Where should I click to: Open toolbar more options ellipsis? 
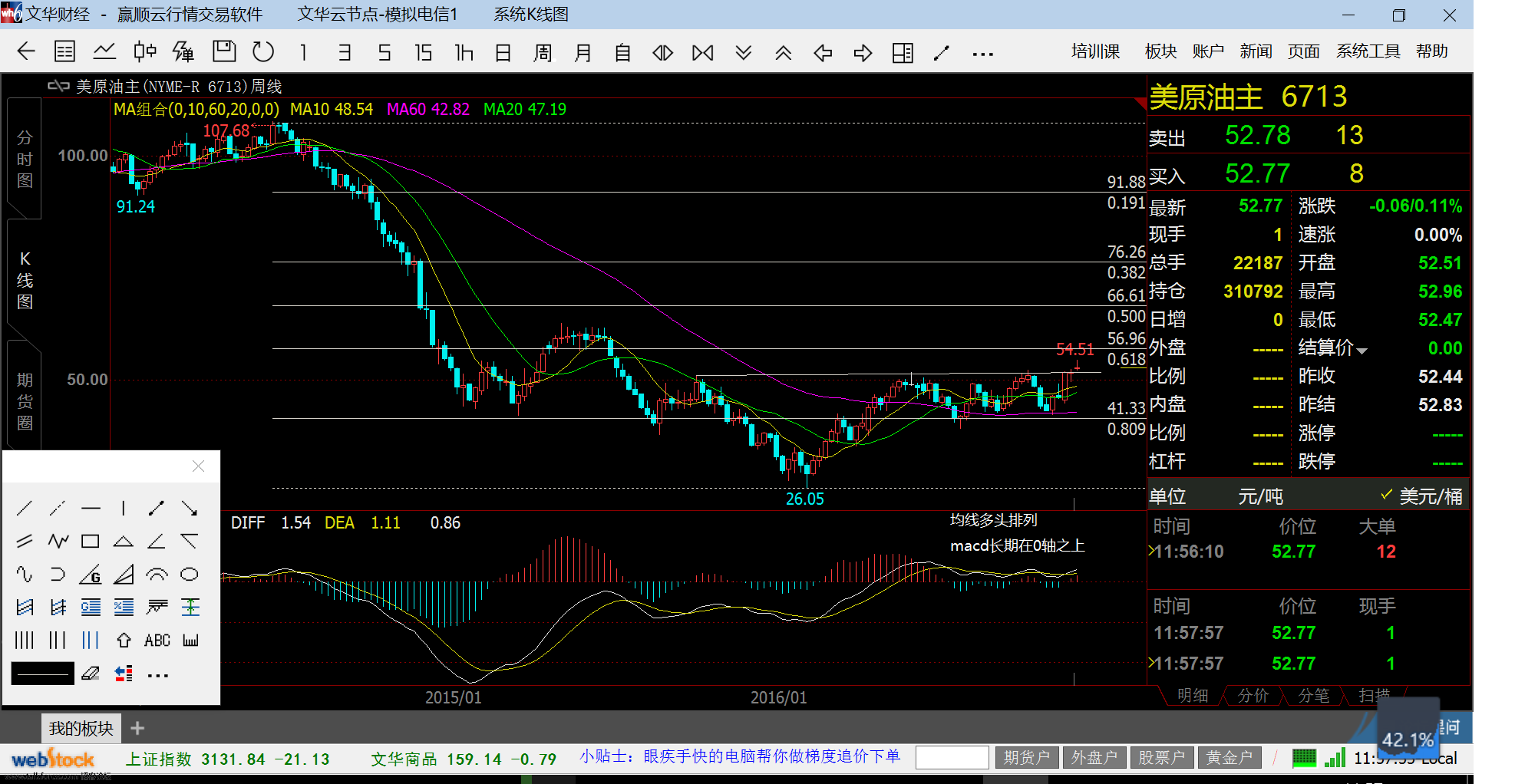click(982, 54)
